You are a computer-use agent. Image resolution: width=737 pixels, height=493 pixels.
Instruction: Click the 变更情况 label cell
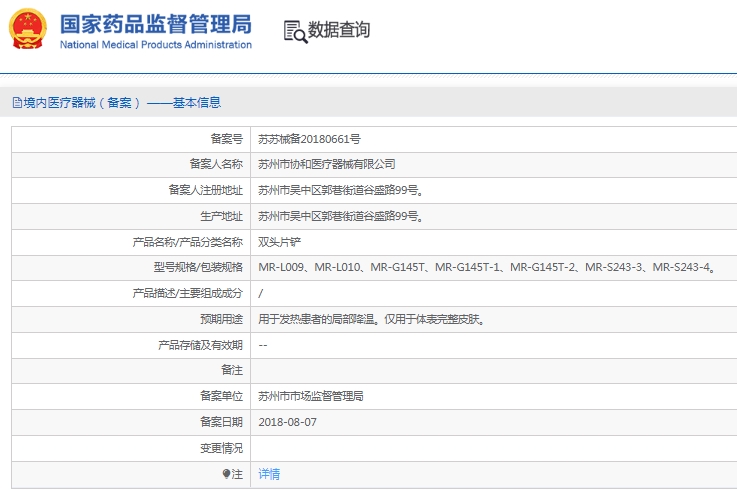131,448
